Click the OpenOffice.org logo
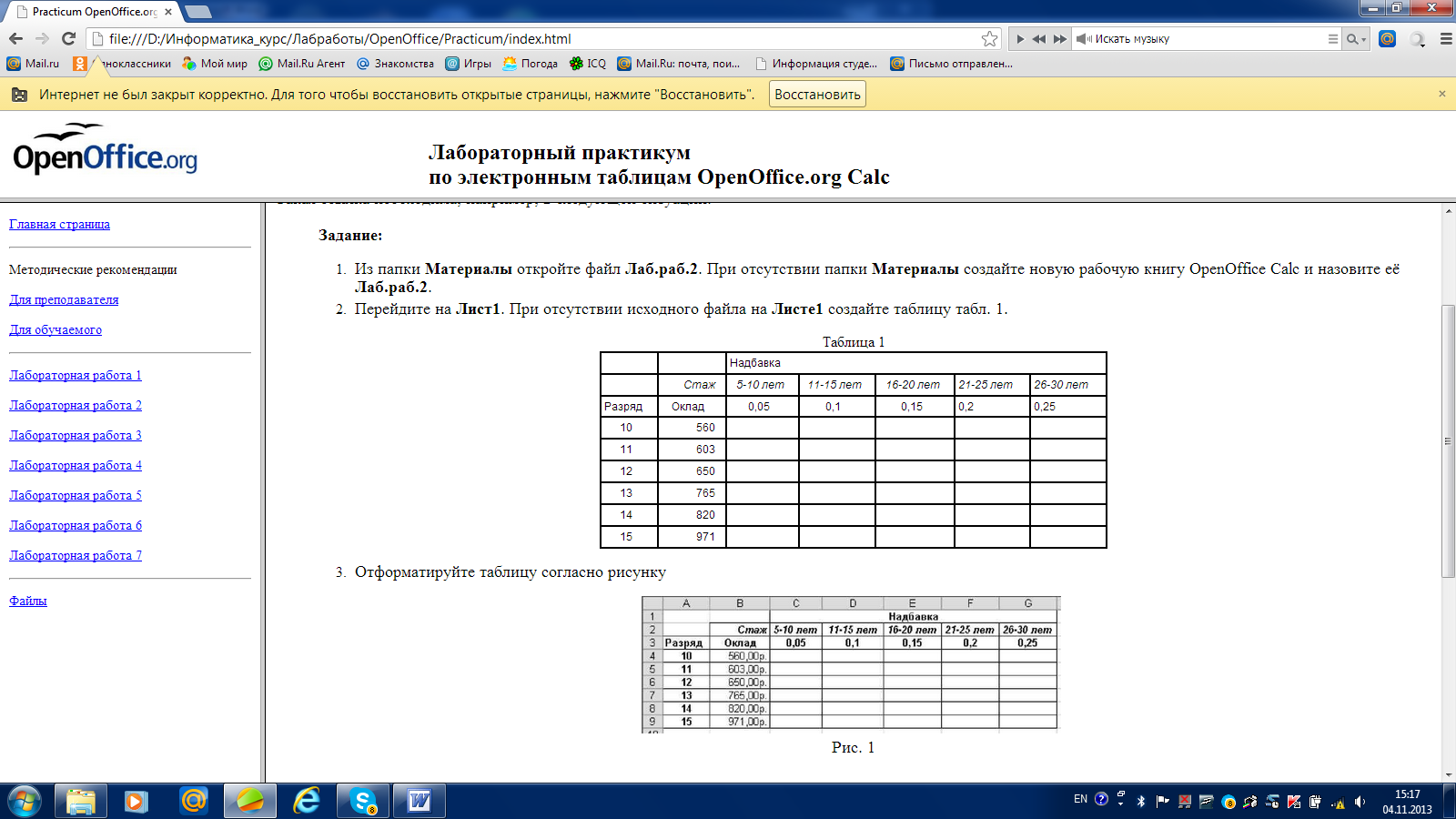This screenshot has height=819, width=1456. coord(105,149)
